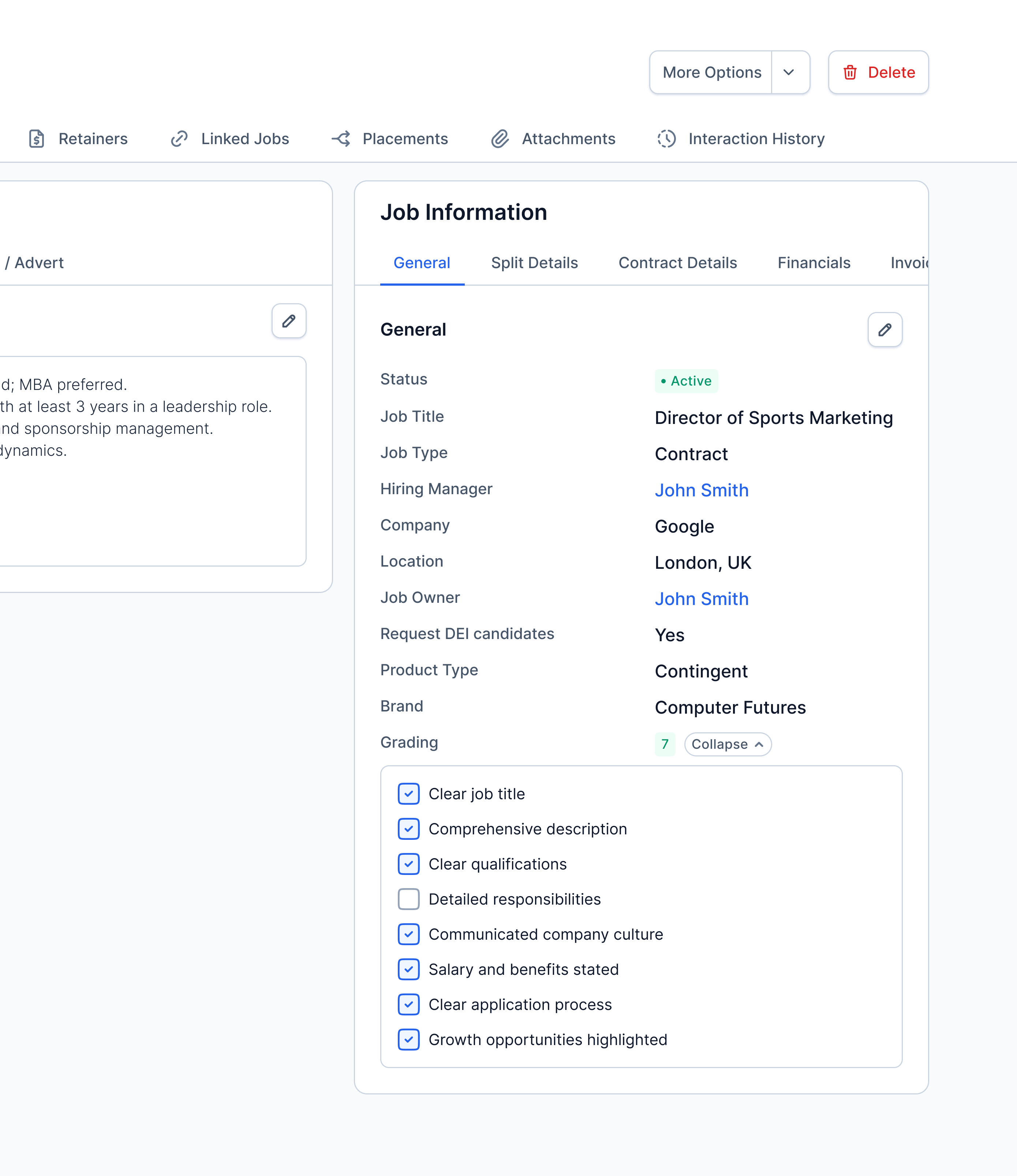Image resolution: width=1017 pixels, height=1176 pixels.
Task: Click the Request DEI candidates value Yes
Action: (x=669, y=635)
